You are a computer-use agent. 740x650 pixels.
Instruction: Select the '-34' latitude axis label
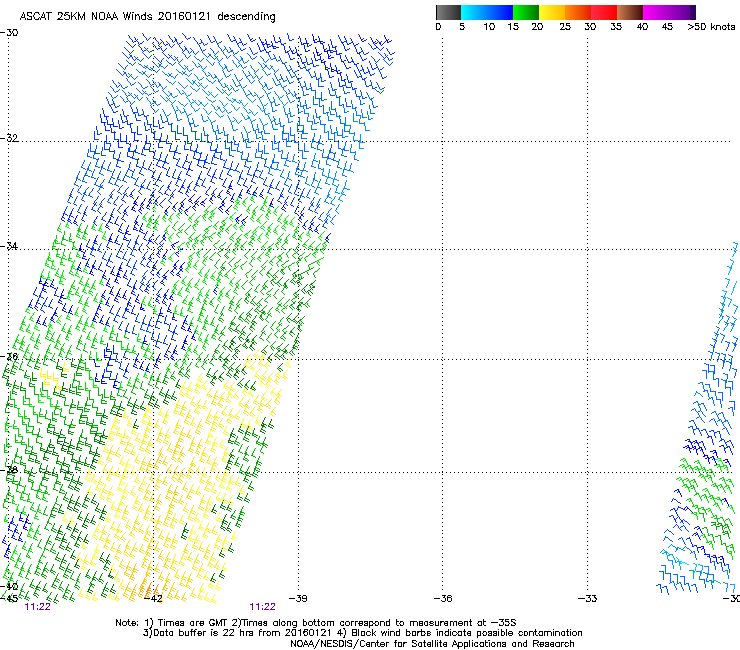coord(9,246)
